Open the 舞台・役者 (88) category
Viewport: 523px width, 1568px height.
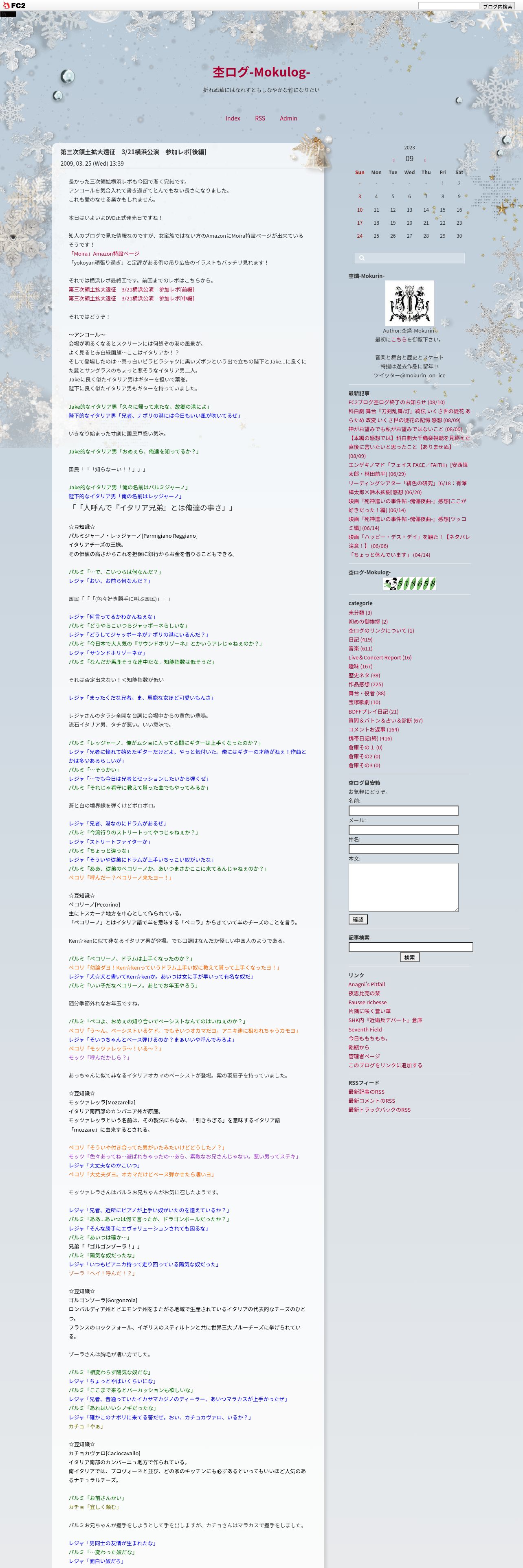point(367,693)
